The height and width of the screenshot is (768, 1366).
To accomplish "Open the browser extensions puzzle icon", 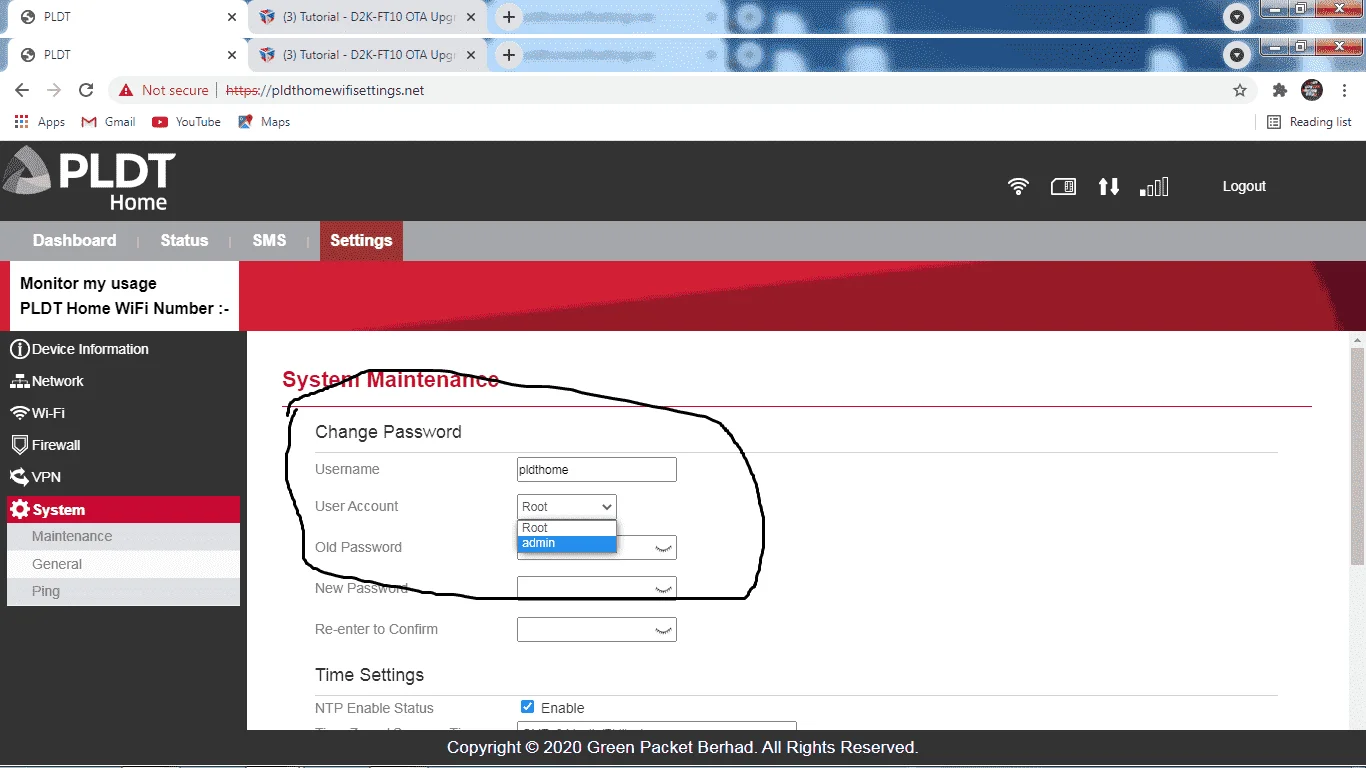I will [1279, 90].
